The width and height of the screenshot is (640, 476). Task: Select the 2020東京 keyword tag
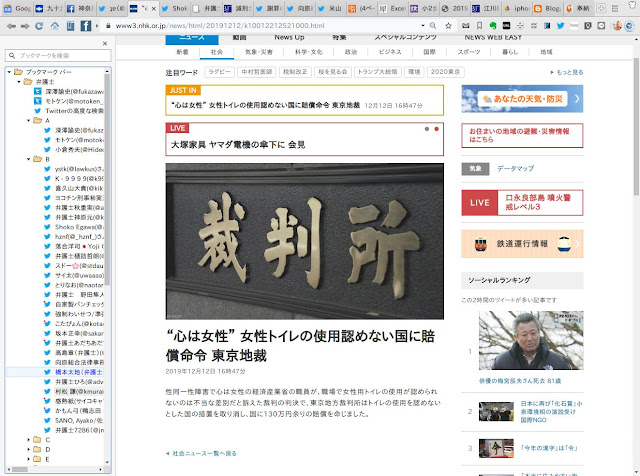coord(445,72)
